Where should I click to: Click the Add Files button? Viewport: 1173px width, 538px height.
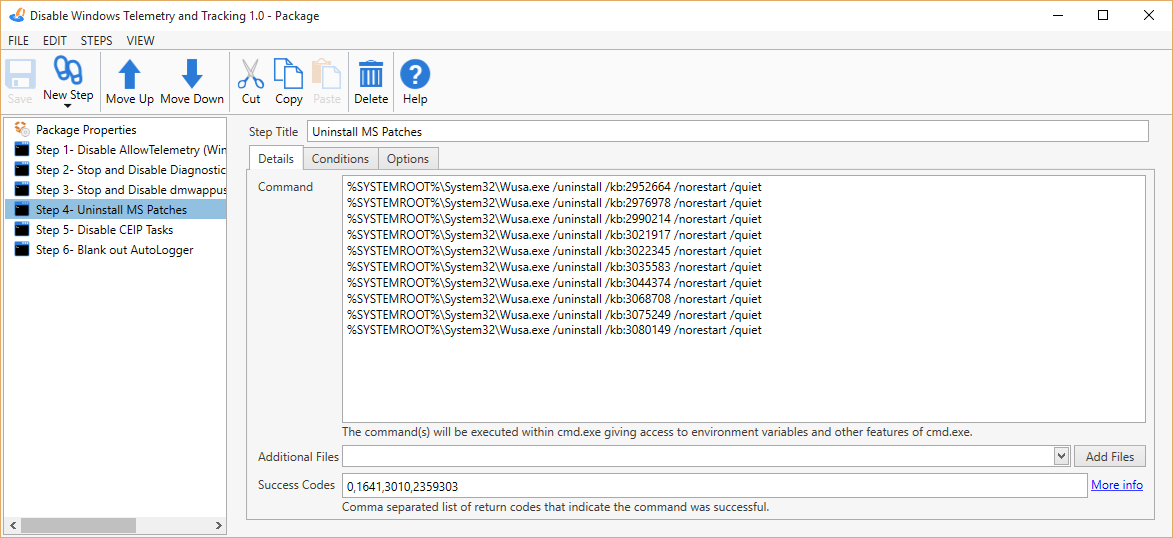[x=1109, y=456]
